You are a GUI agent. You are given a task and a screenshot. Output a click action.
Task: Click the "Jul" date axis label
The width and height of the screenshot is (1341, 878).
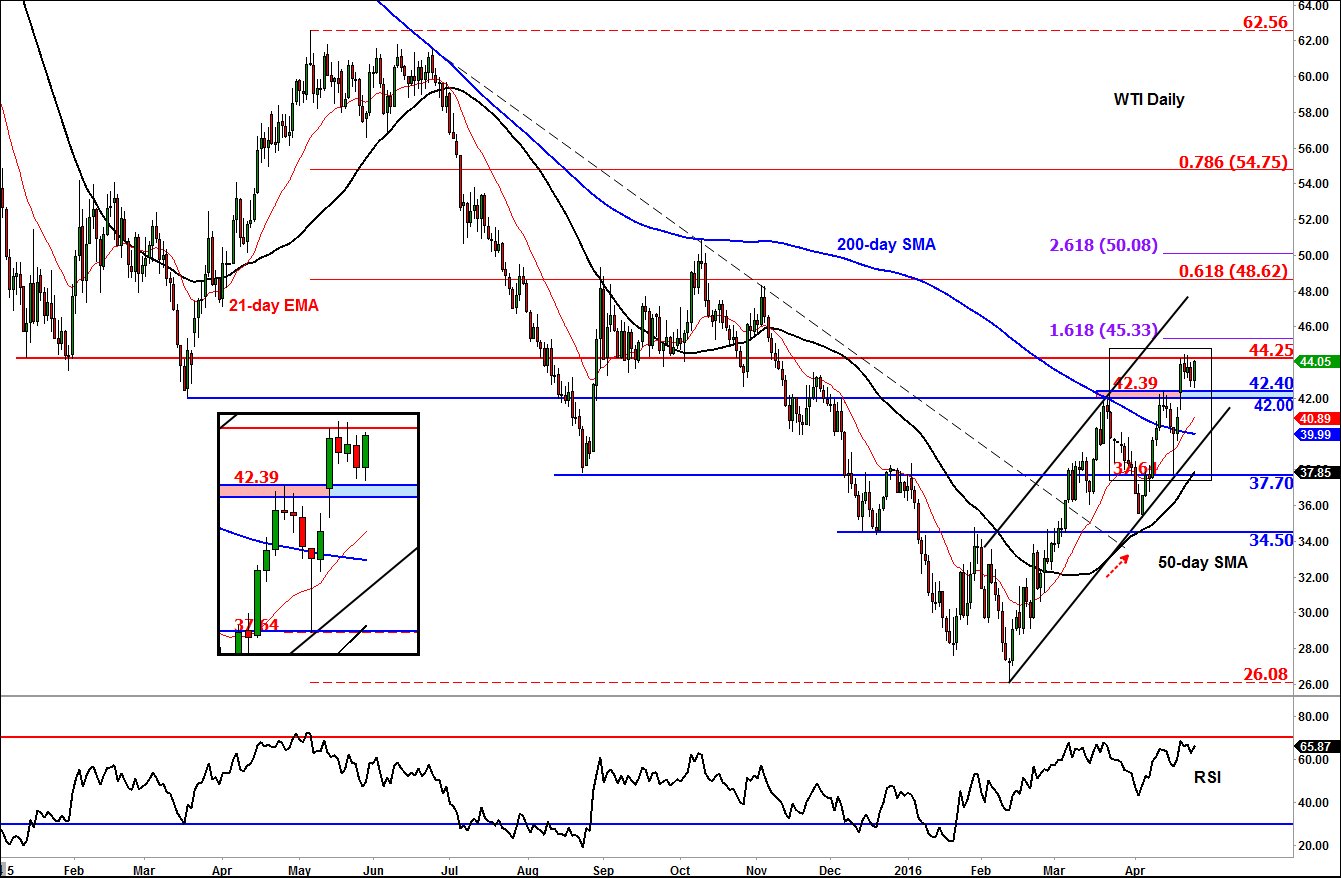(449, 870)
